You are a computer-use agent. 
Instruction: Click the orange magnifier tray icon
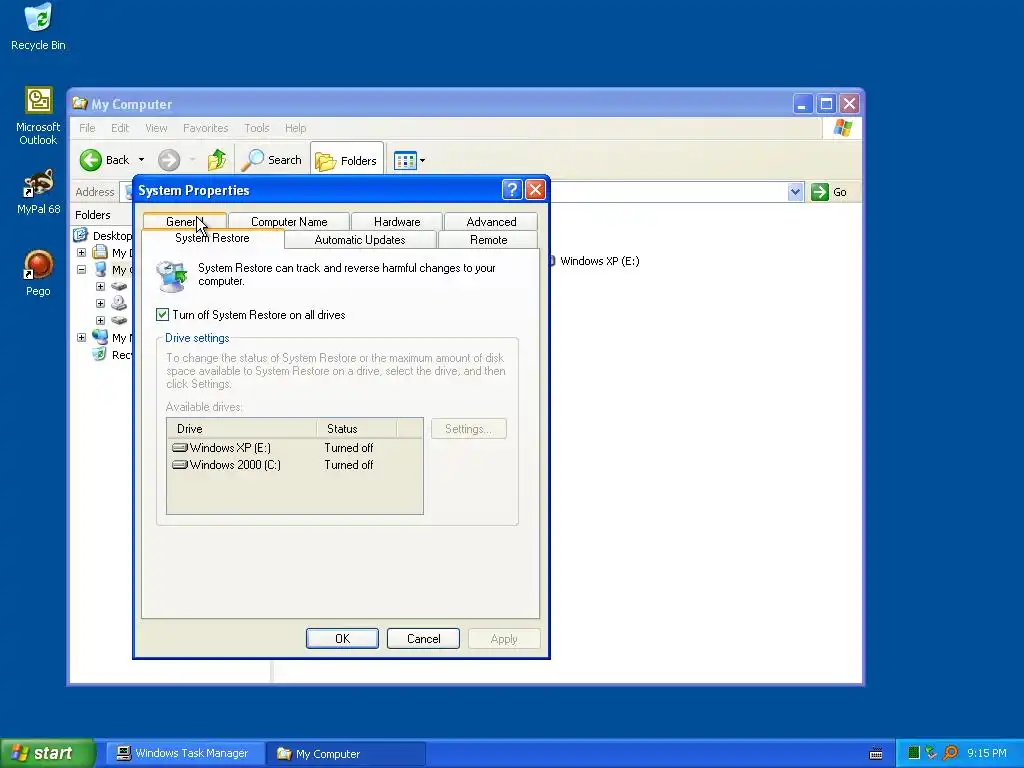pyautogui.click(x=951, y=754)
